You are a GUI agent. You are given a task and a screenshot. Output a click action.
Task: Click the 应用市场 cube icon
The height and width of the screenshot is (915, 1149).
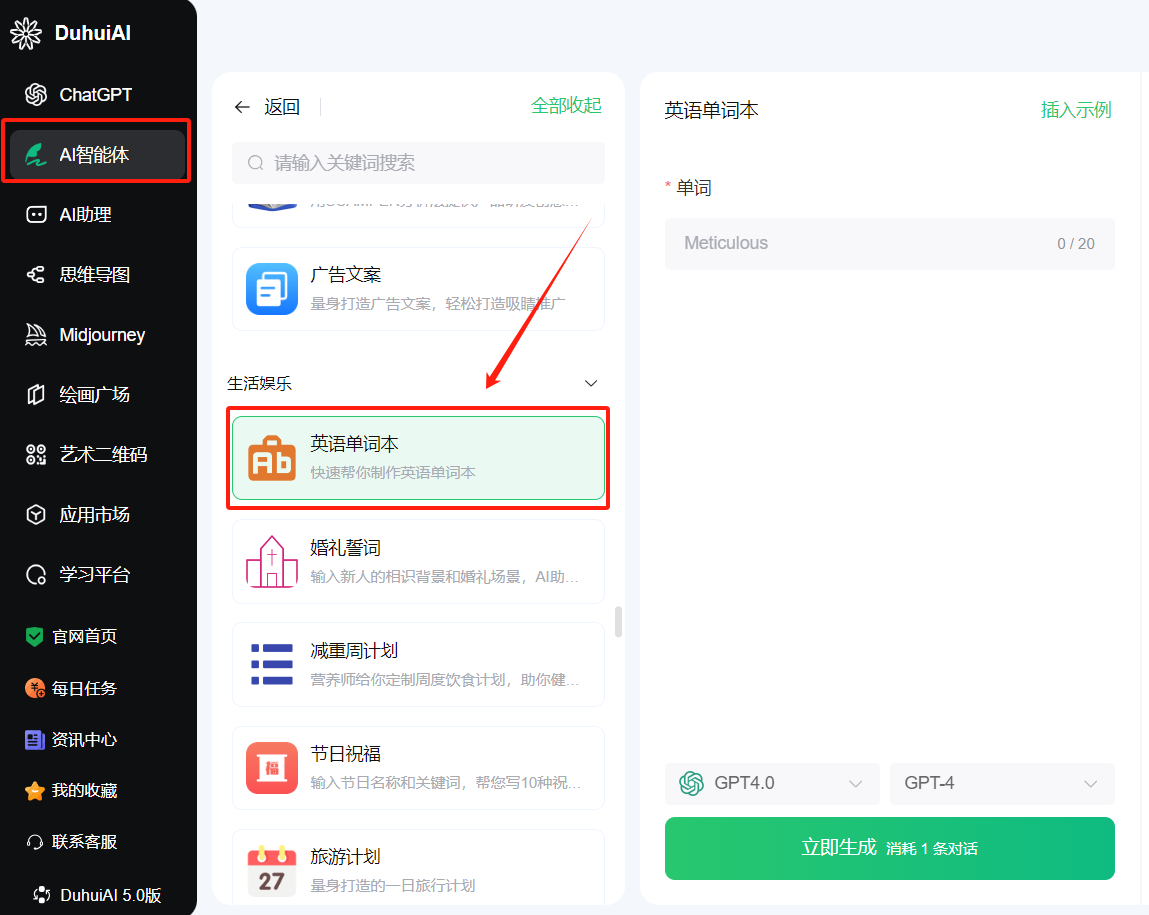click(36, 515)
